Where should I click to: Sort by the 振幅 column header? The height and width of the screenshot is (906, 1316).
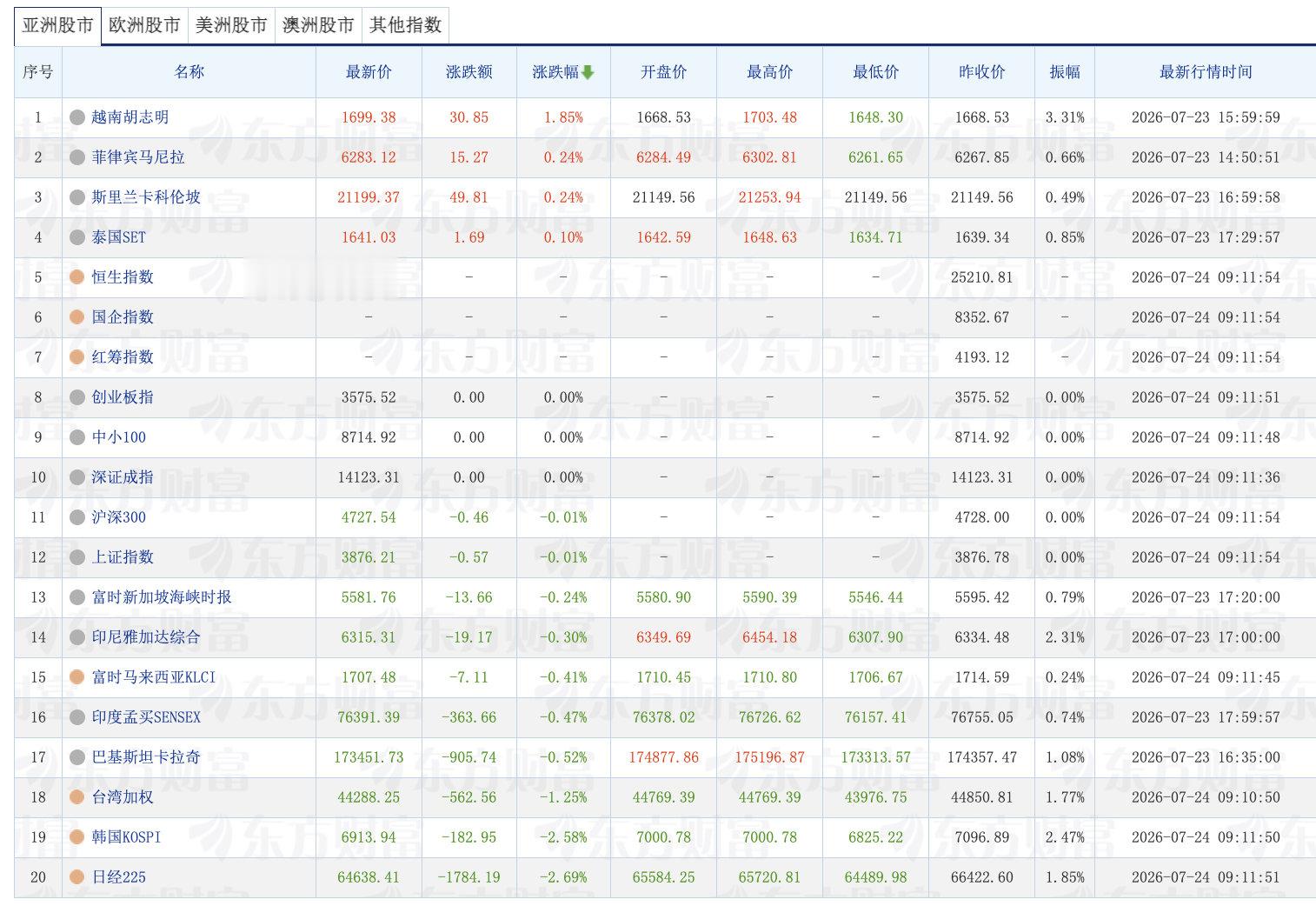(x=1065, y=72)
